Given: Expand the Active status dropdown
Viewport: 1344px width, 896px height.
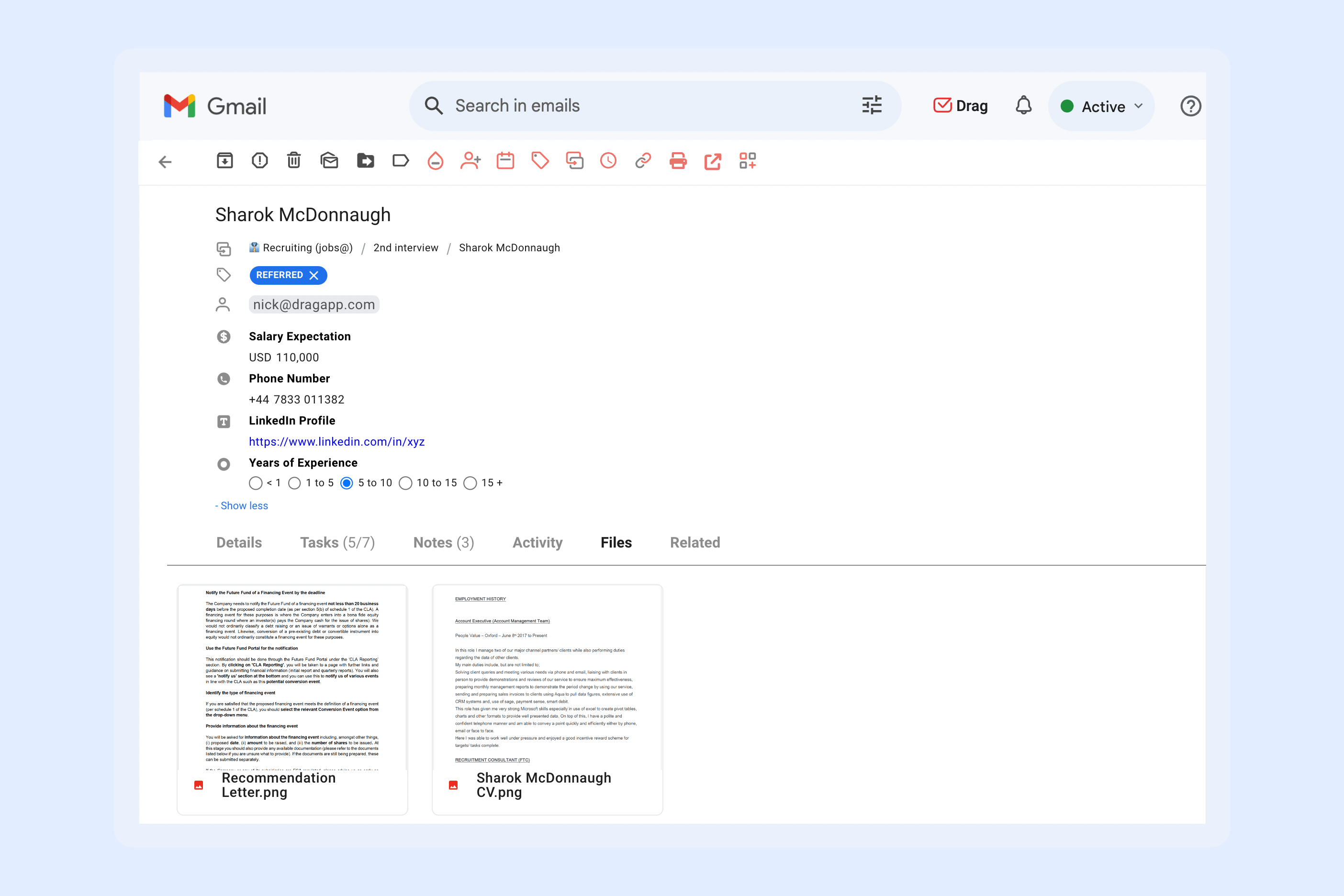Looking at the screenshot, I should [x=1101, y=106].
